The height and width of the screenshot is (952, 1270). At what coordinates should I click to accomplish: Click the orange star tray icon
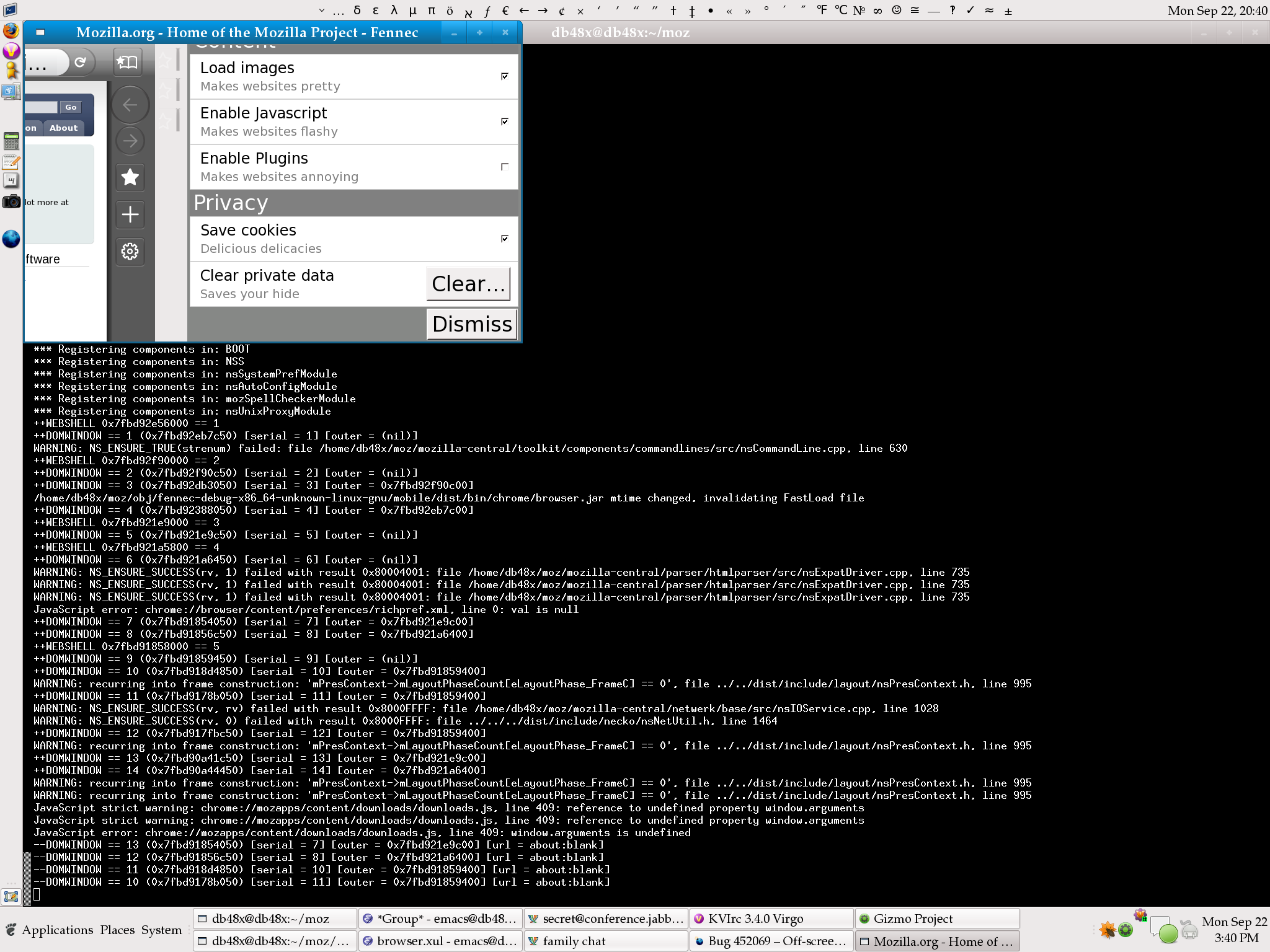pyautogui.click(x=1107, y=930)
